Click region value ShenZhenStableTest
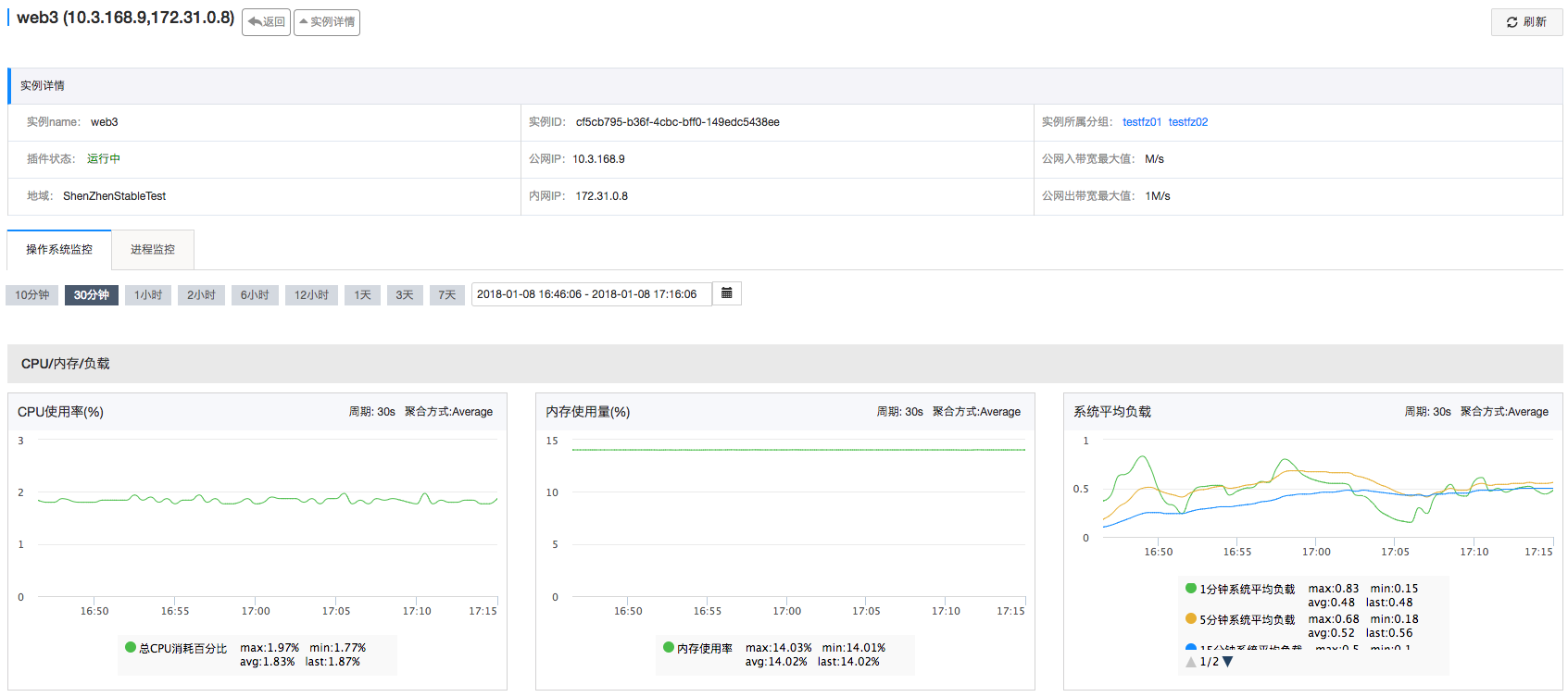Image resolution: width=1568 pixels, height=697 pixels. (x=115, y=196)
